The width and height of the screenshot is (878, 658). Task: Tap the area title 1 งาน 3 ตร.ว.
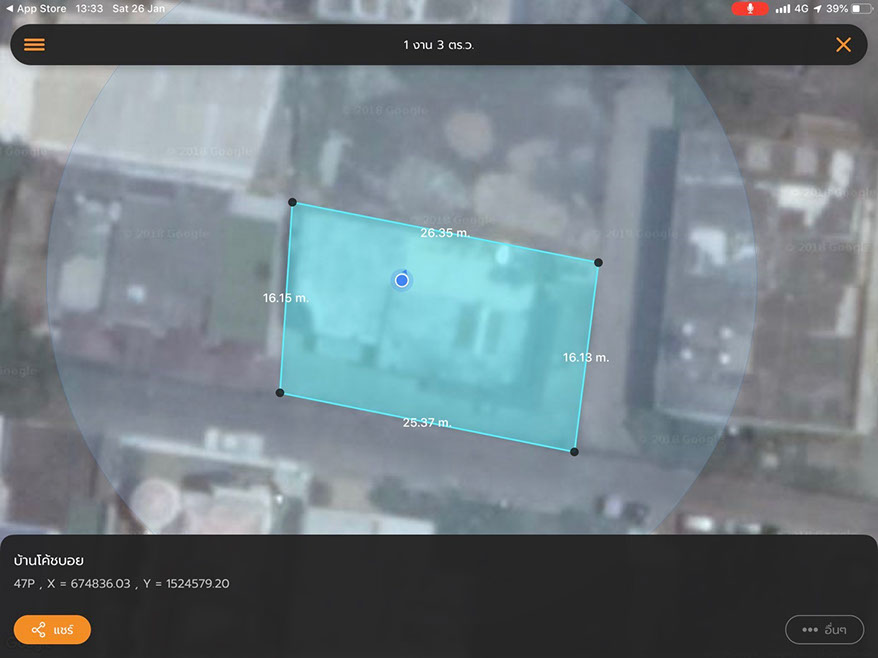[445, 45]
